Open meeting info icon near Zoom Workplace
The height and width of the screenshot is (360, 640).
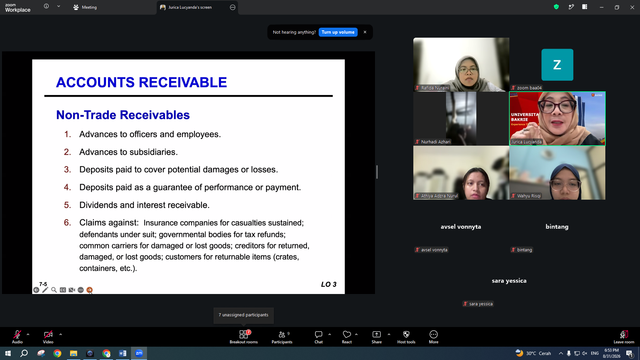click(x=46, y=7)
